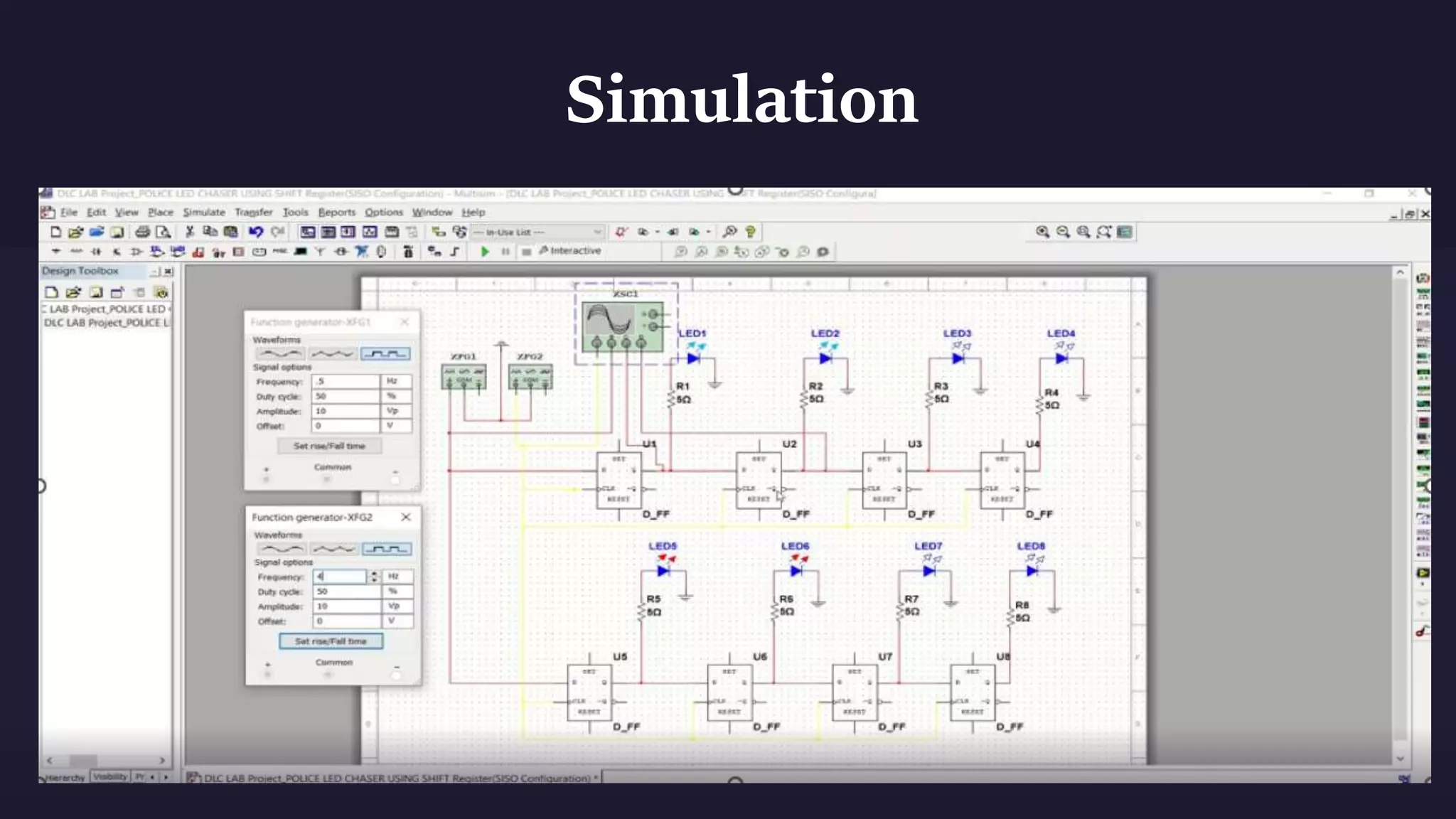Run the simulation with green play button
Viewport: 1456px width, 819px height.
coord(485,252)
